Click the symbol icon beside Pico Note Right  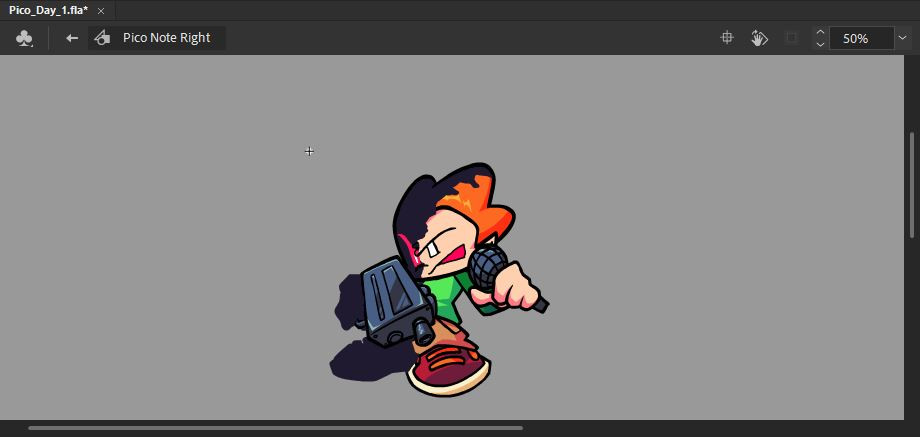coord(102,39)
